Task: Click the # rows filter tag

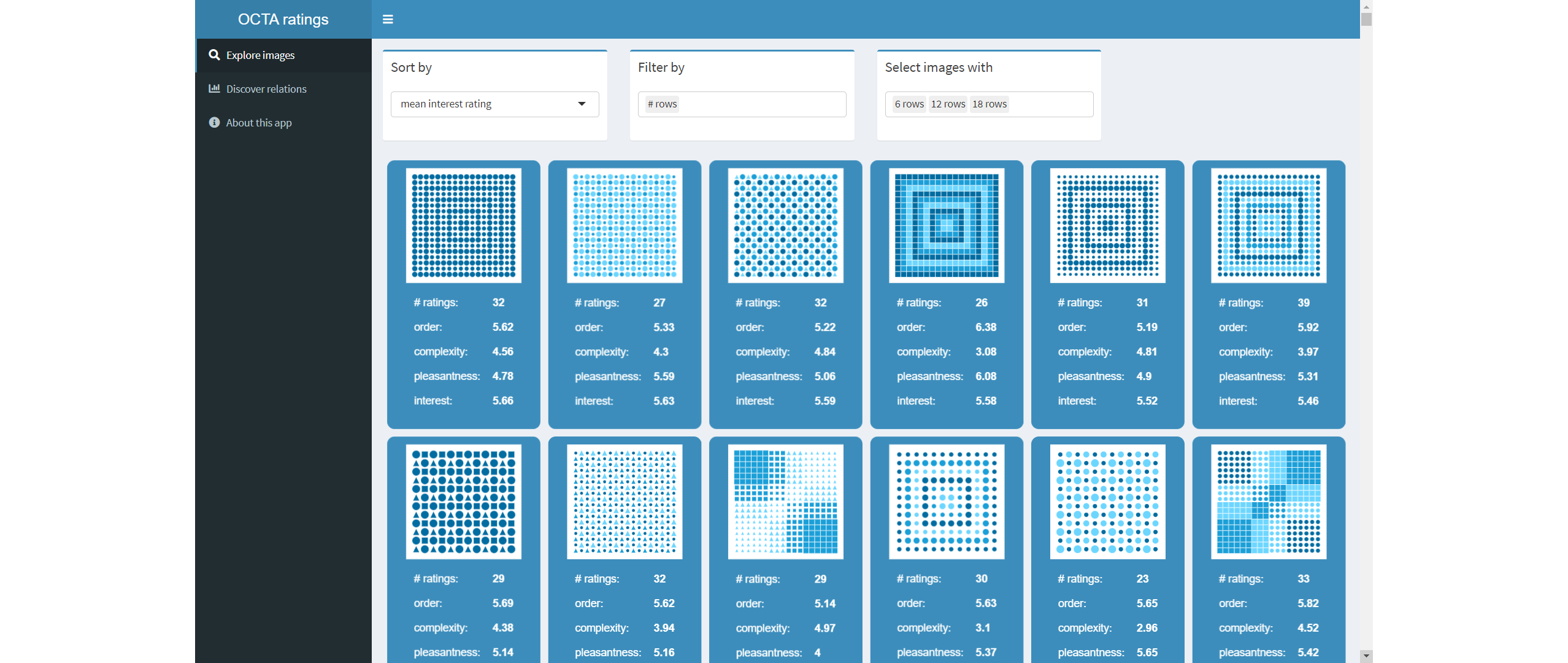Action: (663, 104)
